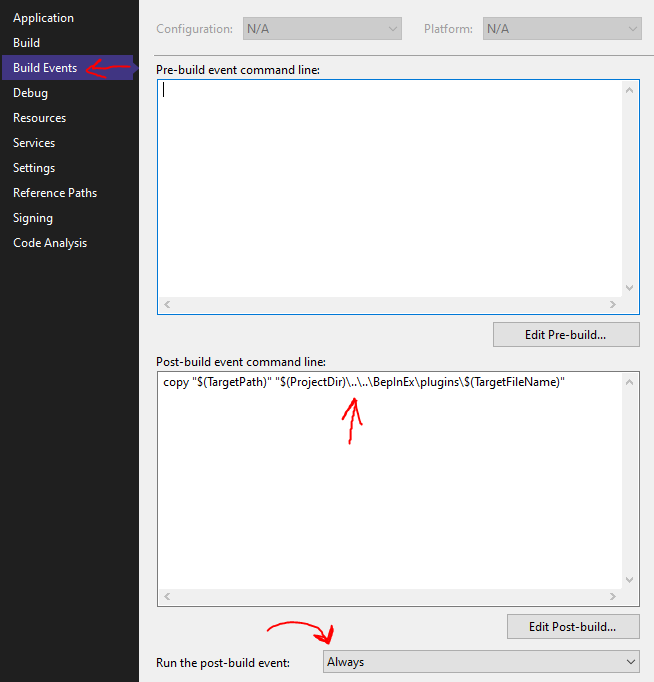This screenshot has height=682, width=654.
Task: Click the pre-build box scroll right arrow
Action: pos(613,305)
